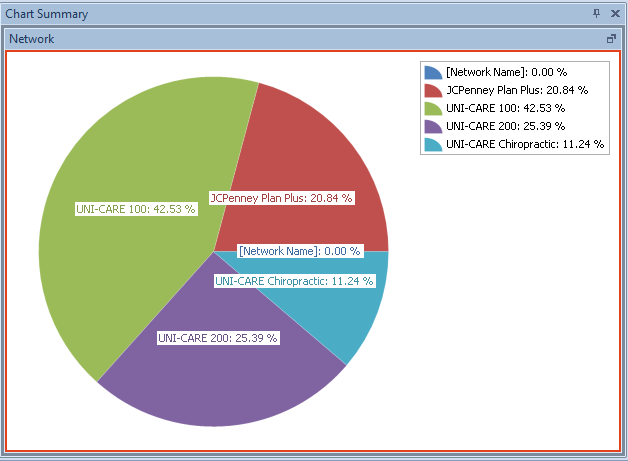This screenshot has height=461, width=628.
Task: Click the pie label JCPenney Plan Plus: 20.84 %
Action: (x=282, y=198)
